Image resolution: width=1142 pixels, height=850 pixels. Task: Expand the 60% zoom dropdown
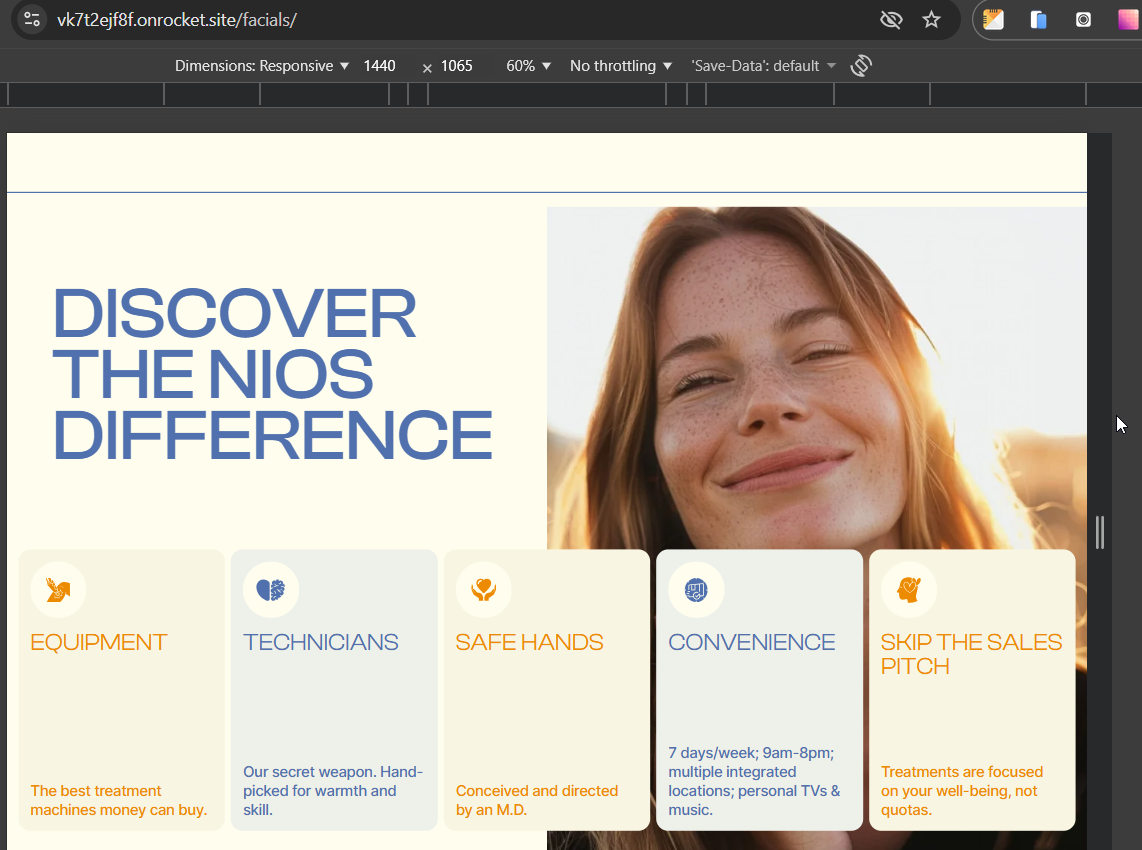[x=528, y=66]
